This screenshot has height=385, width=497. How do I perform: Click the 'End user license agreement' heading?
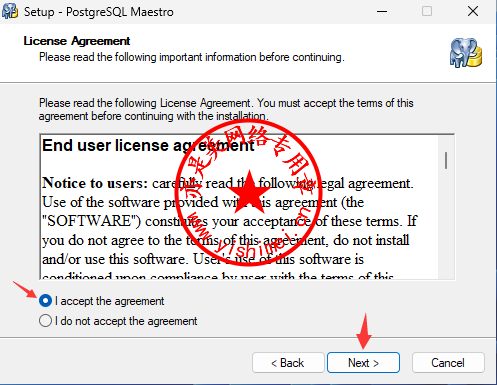pos(148,146)
